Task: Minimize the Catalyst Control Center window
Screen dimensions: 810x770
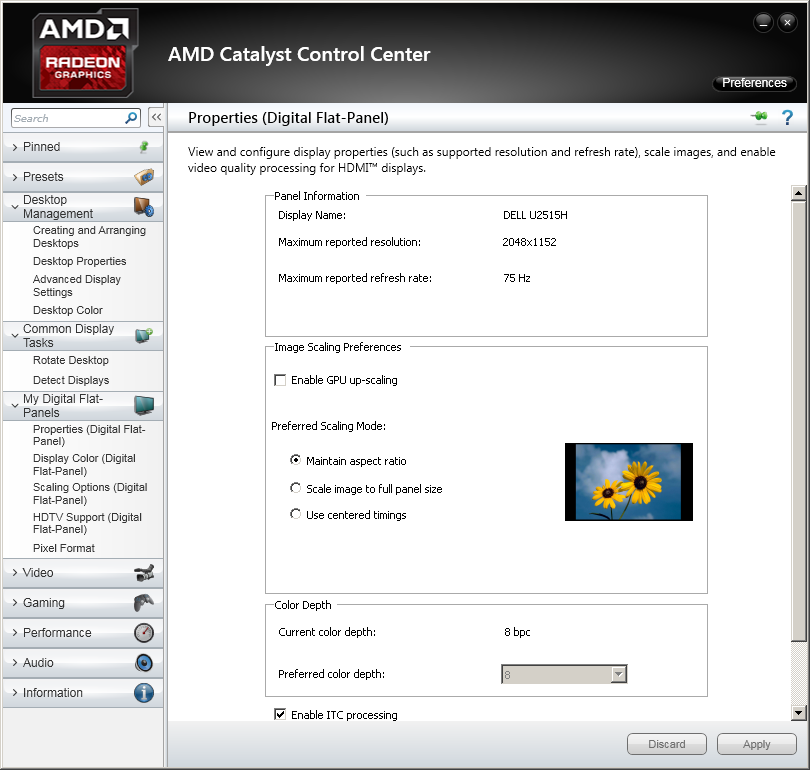Action: point(764,23)
